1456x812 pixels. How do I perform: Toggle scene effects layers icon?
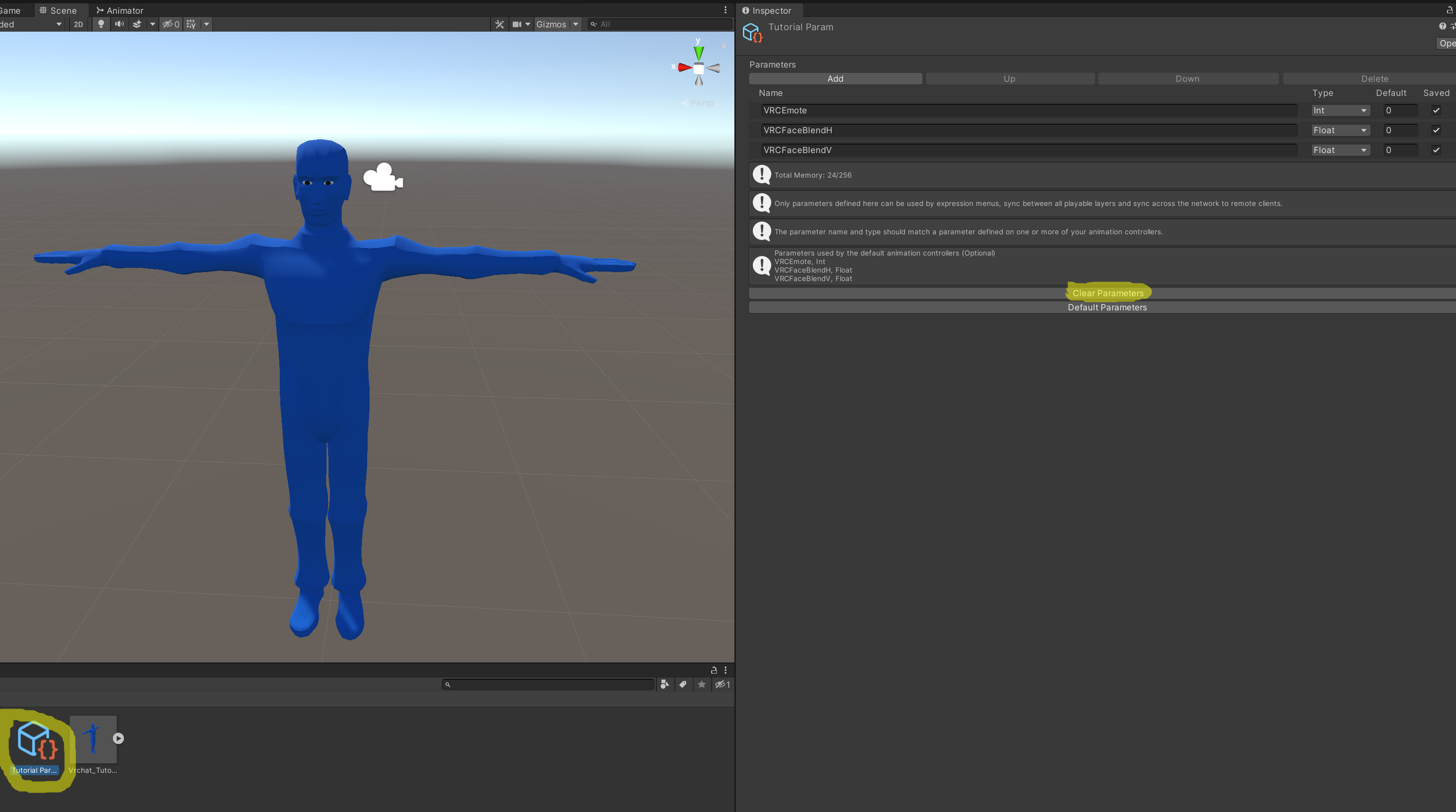[137, 24]
